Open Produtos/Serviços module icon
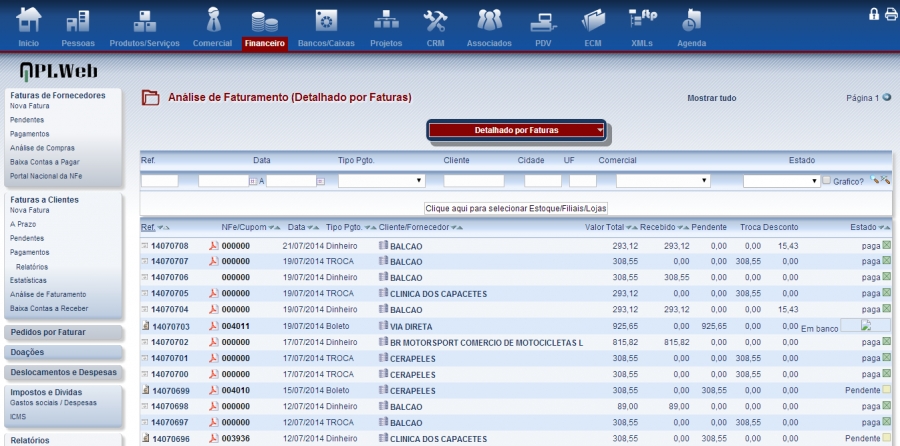Image resolution: width=900 pixels, height=446 pixels. [x=145, y=21]
